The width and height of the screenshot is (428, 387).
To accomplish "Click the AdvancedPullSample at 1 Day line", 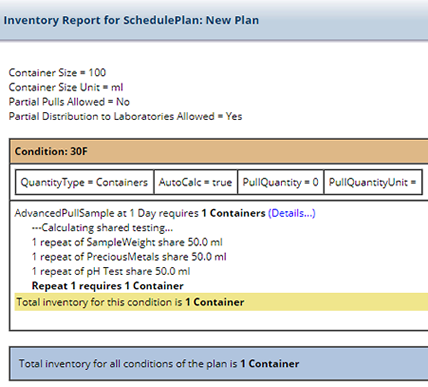I will pyautogui.click(x=165, y=213).
